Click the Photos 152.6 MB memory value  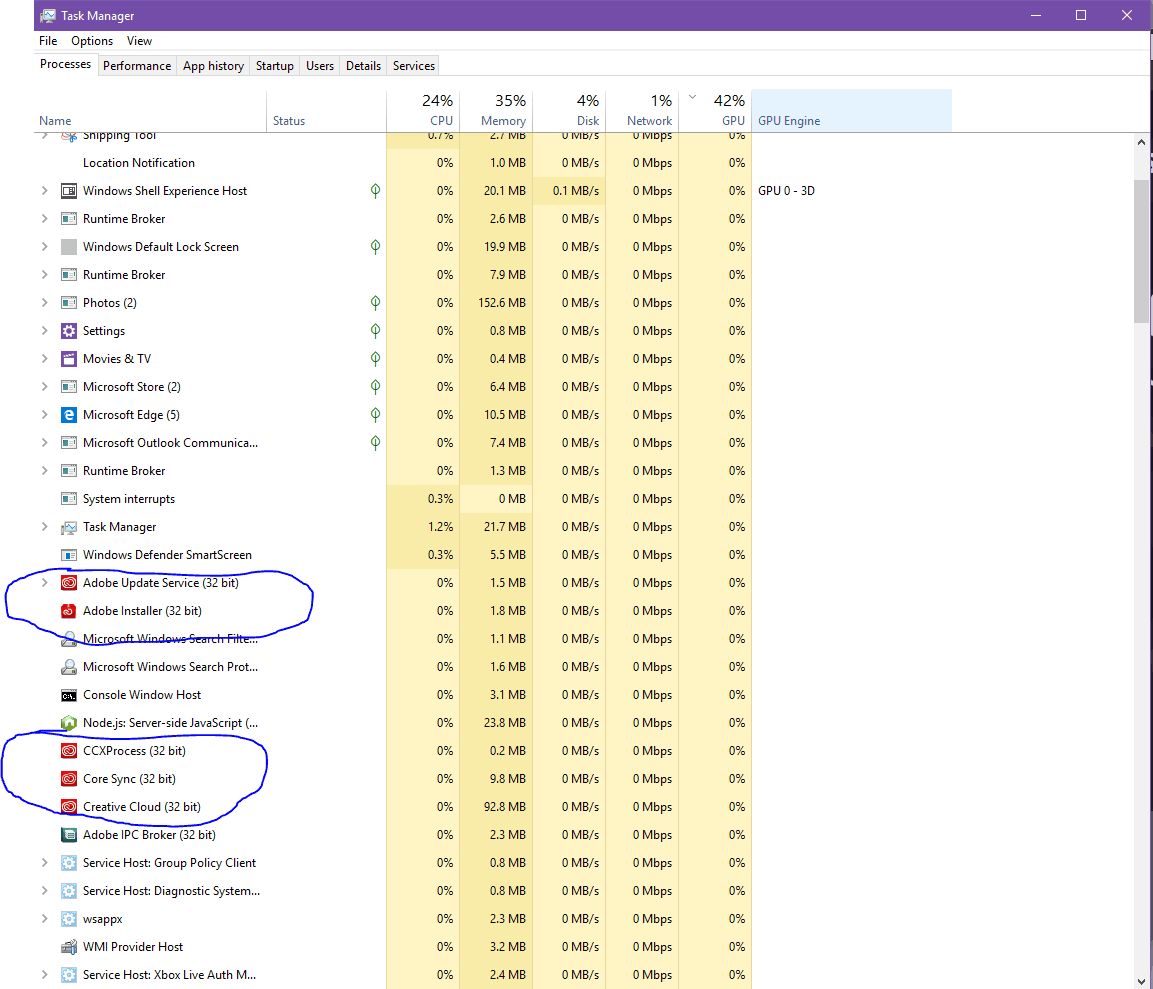click(x=501, y=303)
